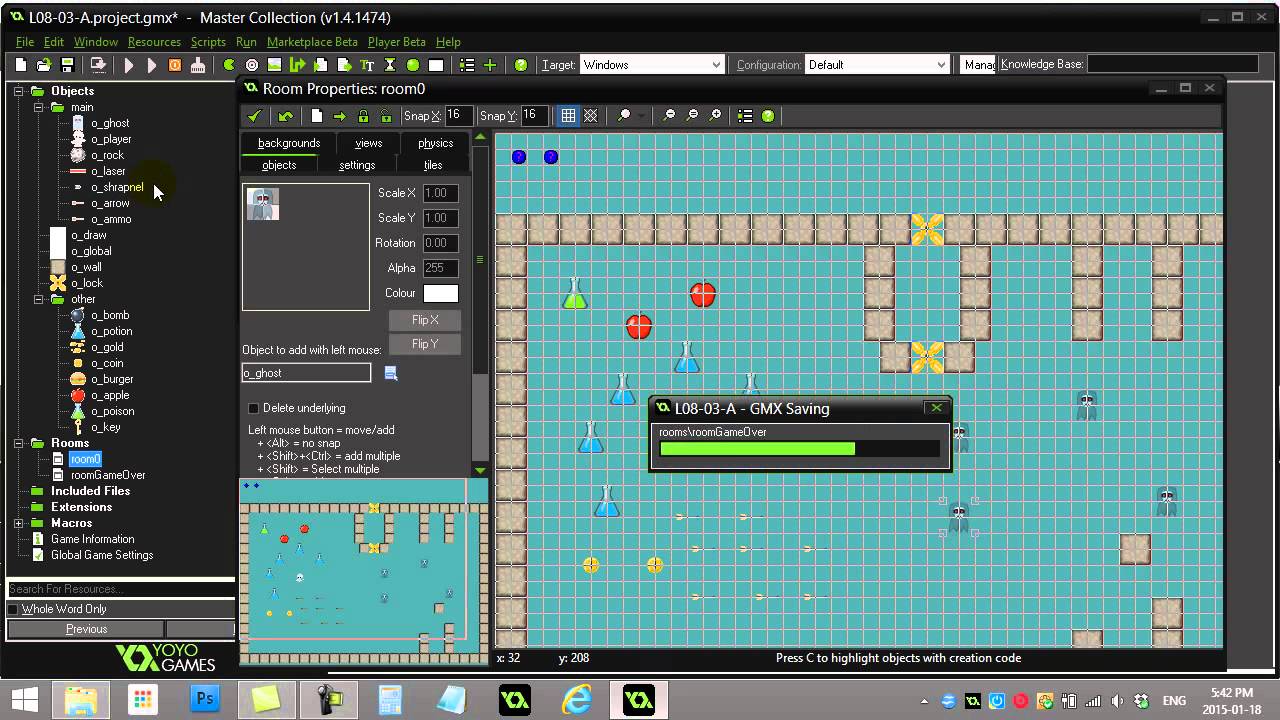The width and height of the screenshot is (1280, 720).
Task: Expand the Macros tree node
Action: 18,523
